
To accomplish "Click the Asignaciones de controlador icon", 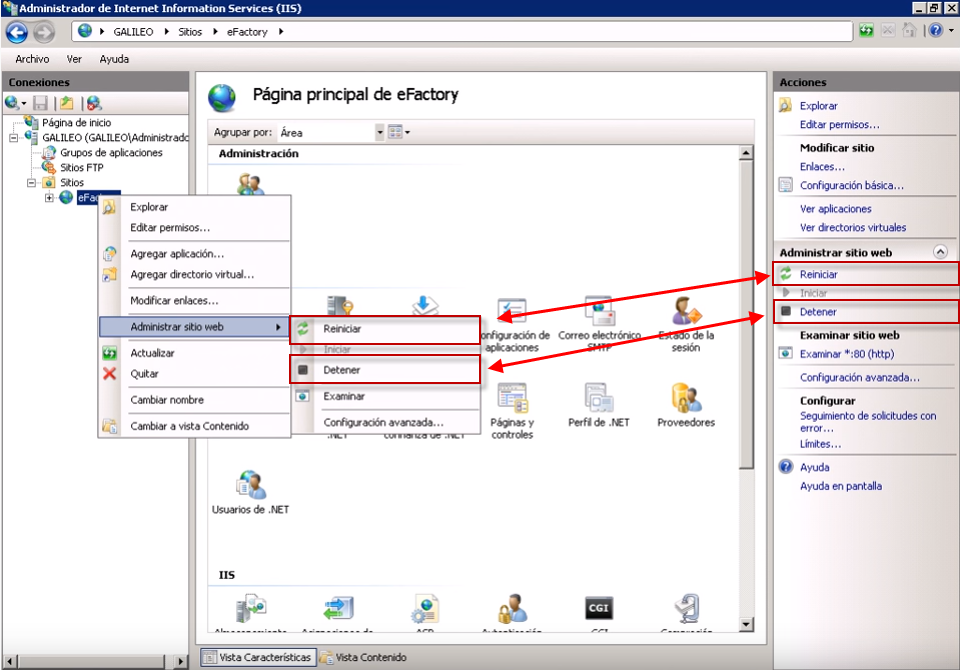I will tap(338, 608).
